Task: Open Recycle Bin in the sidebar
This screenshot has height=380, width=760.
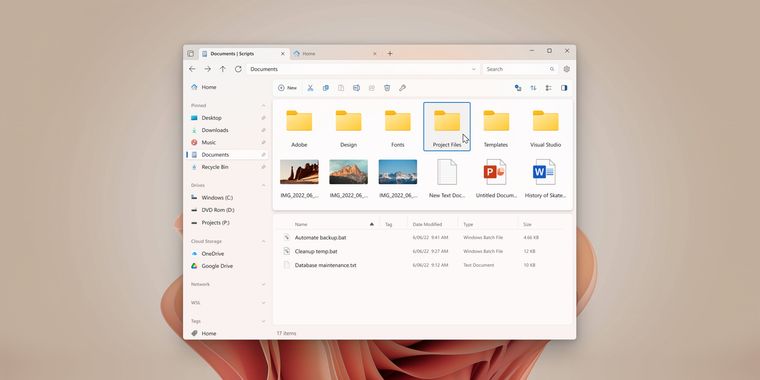Action: 227,167
